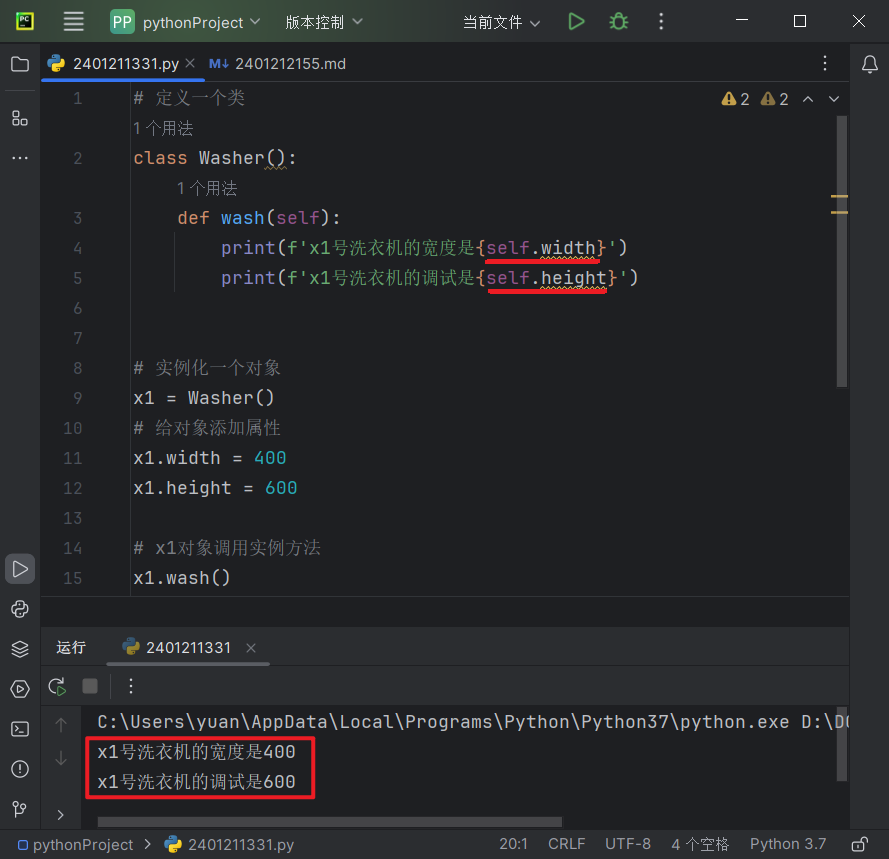Click the x1.height = 600 line
Viewport: 889px width, 859px height.
[x=215, y=488]
